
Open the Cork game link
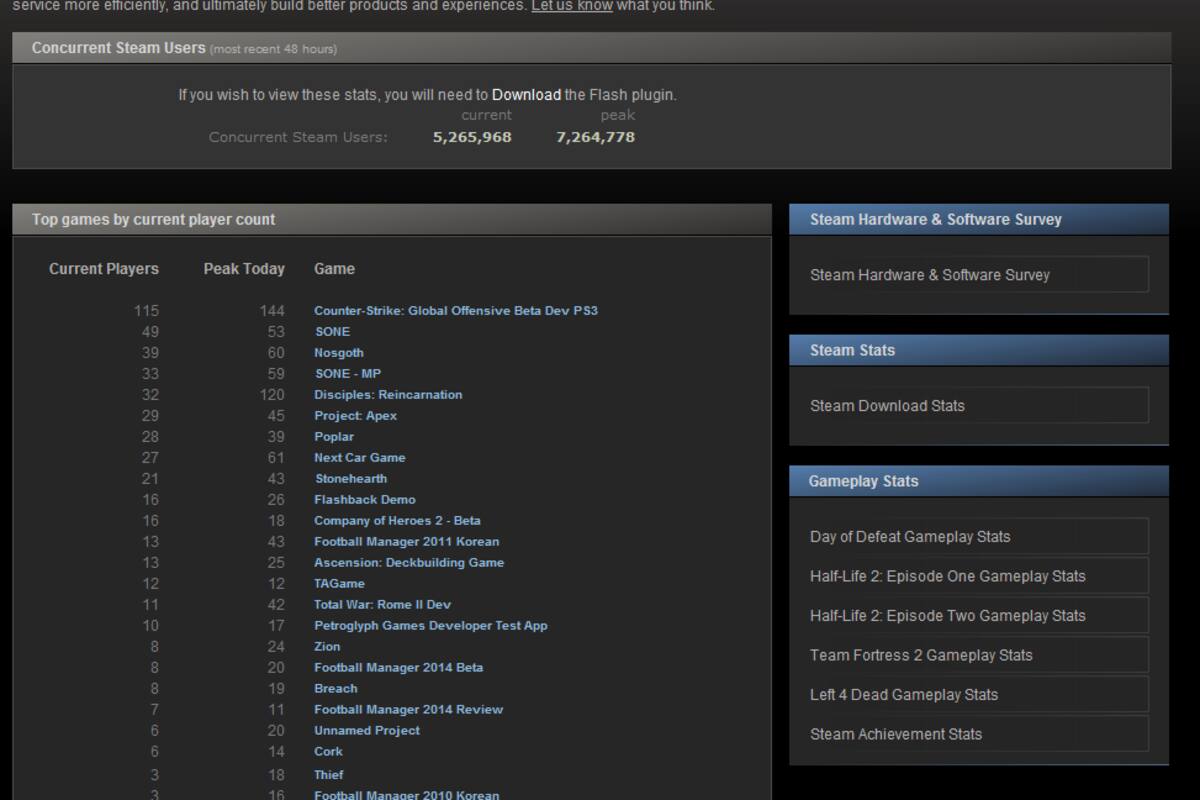(x=328, y=752)
